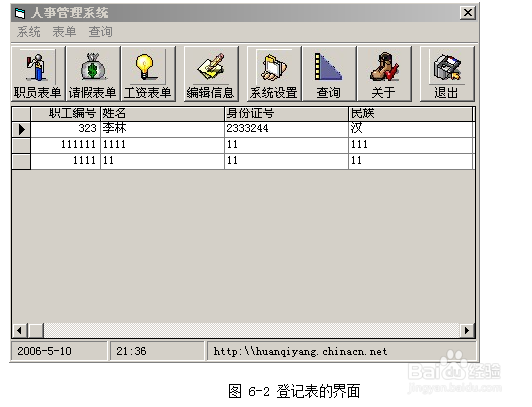Click ID number cell 2333244
The width and height of the screenshot is (532, 407).
[x=286, y=129]
